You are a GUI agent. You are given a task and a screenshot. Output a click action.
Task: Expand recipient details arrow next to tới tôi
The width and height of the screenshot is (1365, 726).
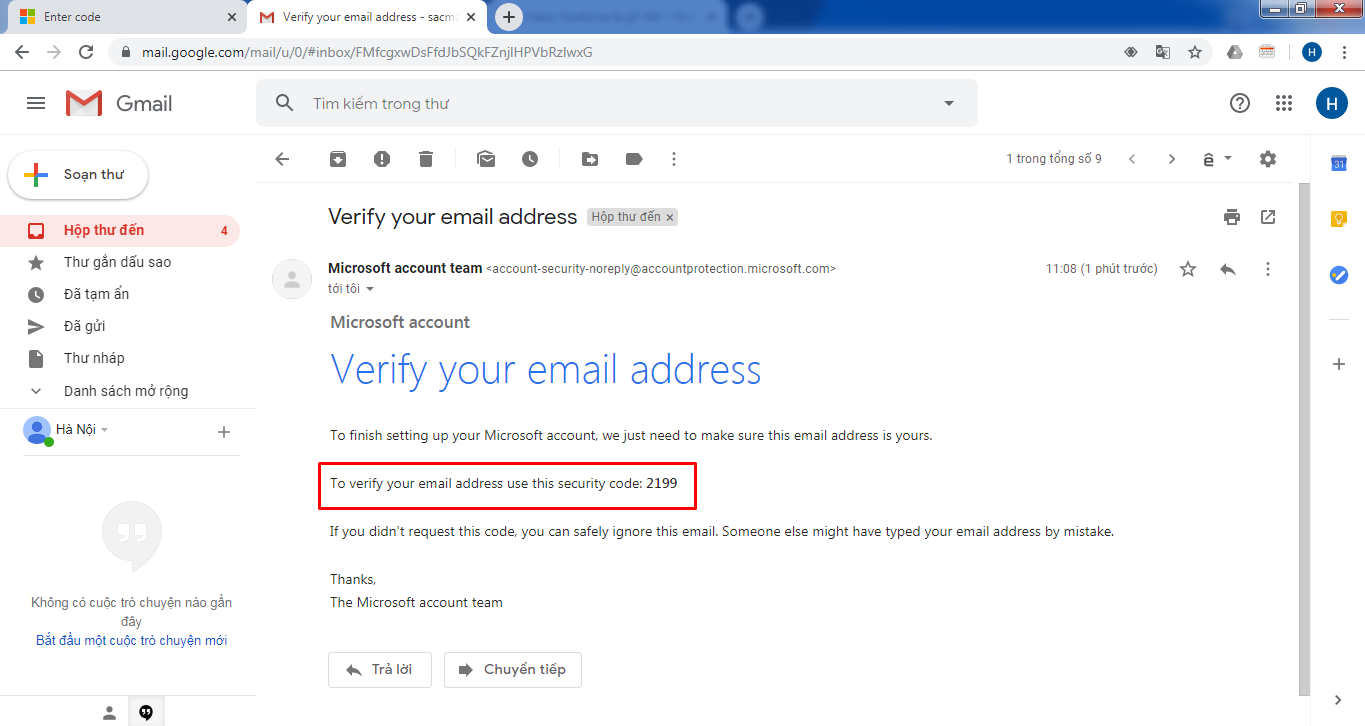(x=370, y=289)
